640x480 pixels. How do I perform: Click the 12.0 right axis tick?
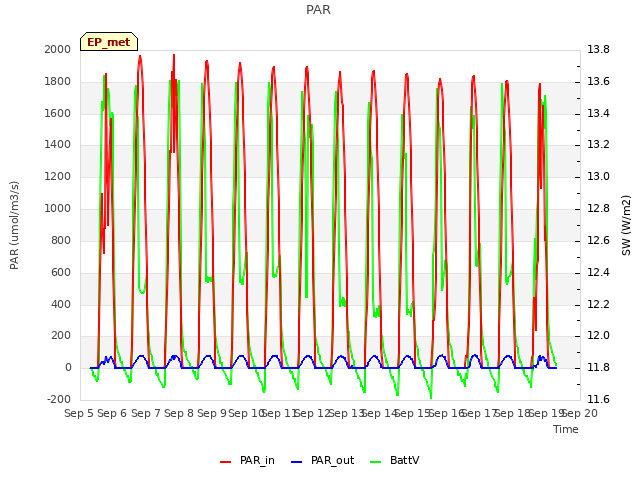pos(598,336)
